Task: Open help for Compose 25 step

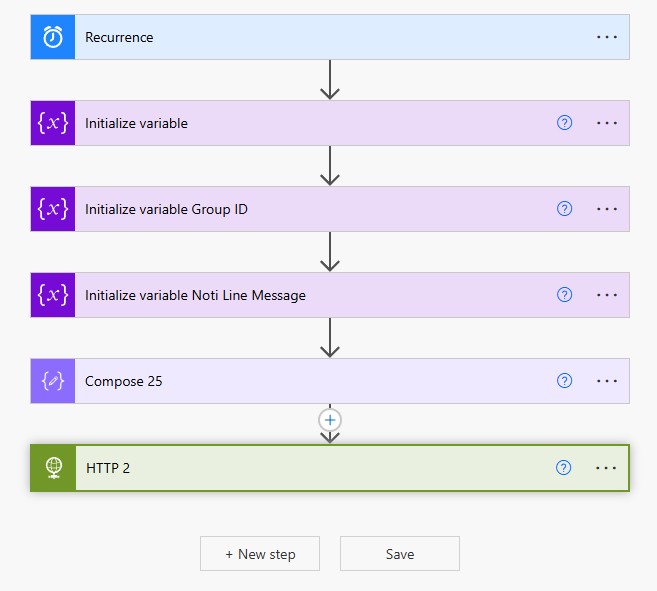Action: [564, 381]
